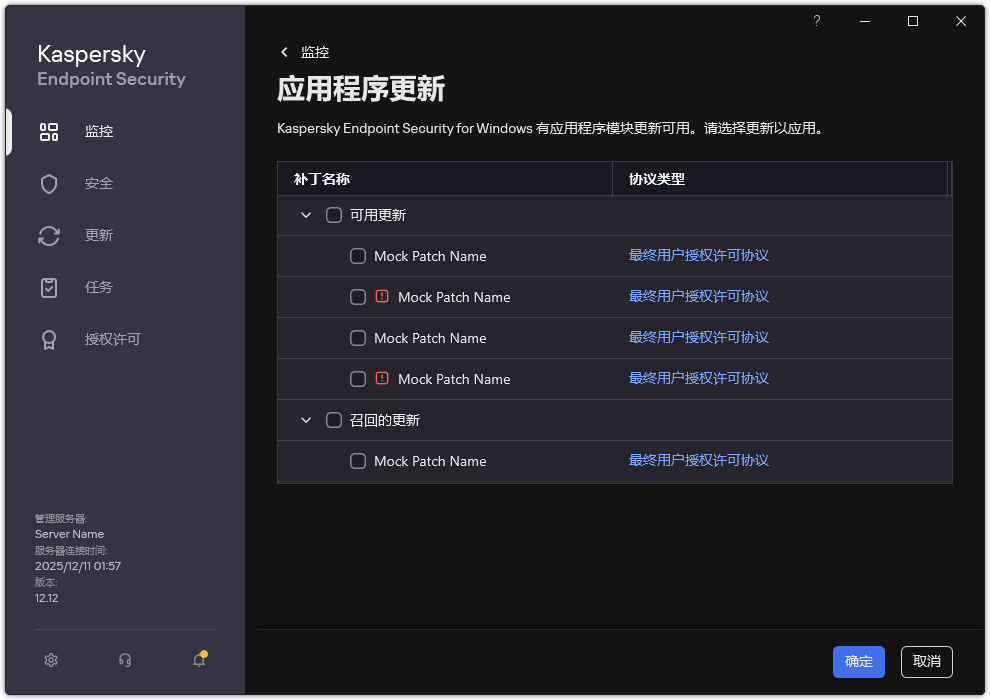The width and height of the screenshot is (990, 700).
Task: Open the notifications bell icon
Action: coord(198,660)
